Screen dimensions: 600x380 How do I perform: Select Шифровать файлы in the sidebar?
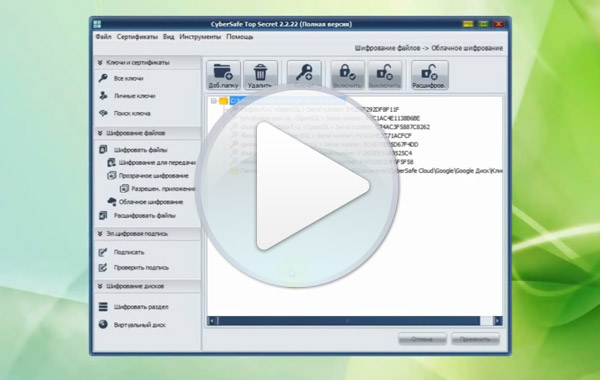click(x=133, y=150)
